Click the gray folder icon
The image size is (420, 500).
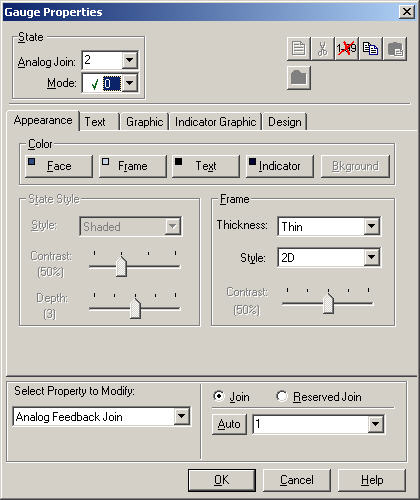click(x=299, y=78)
